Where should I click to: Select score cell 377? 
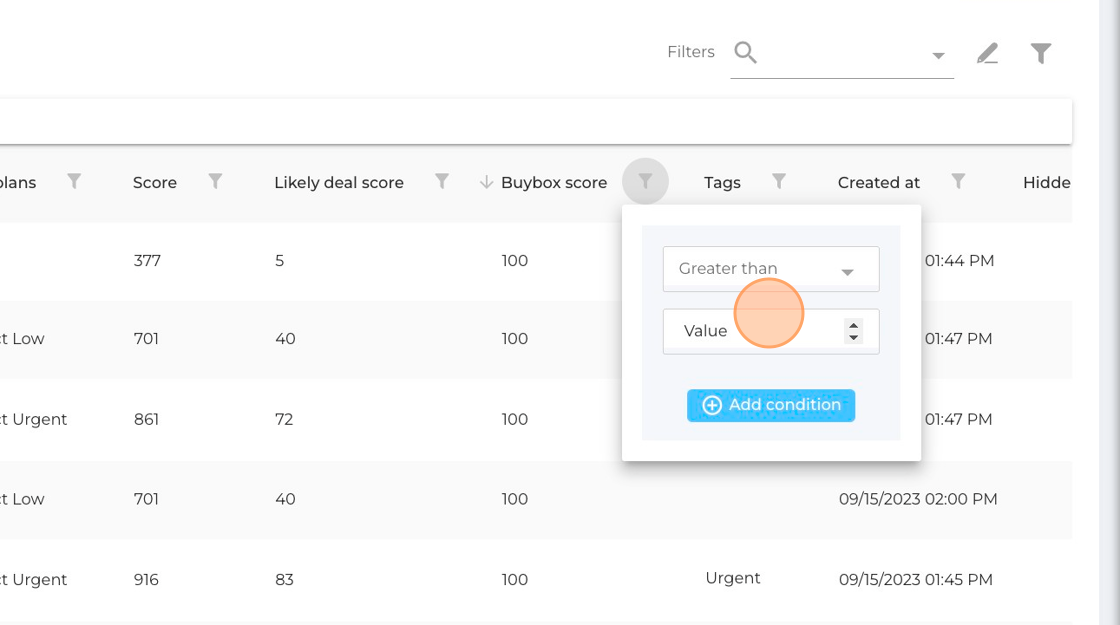click(x=147, y=261)
